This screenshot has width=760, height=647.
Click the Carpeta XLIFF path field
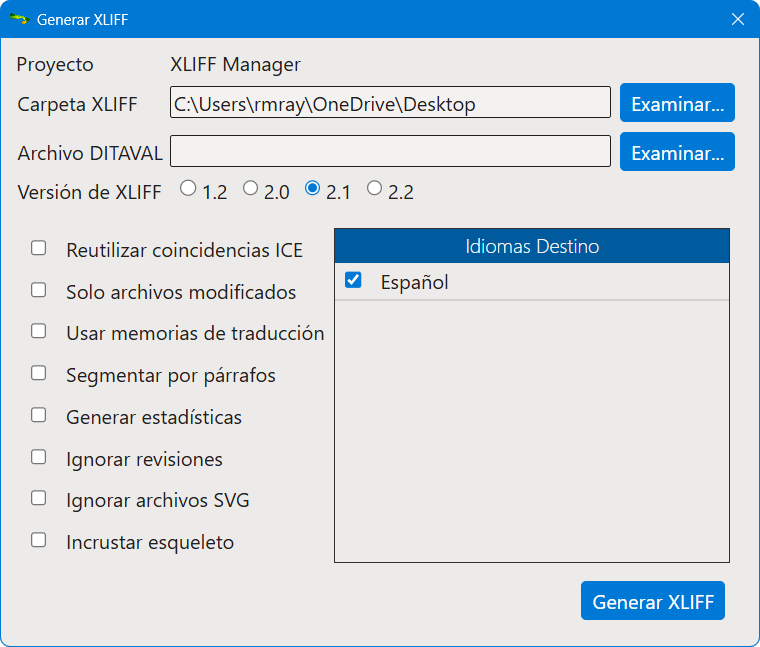point(390,102)
